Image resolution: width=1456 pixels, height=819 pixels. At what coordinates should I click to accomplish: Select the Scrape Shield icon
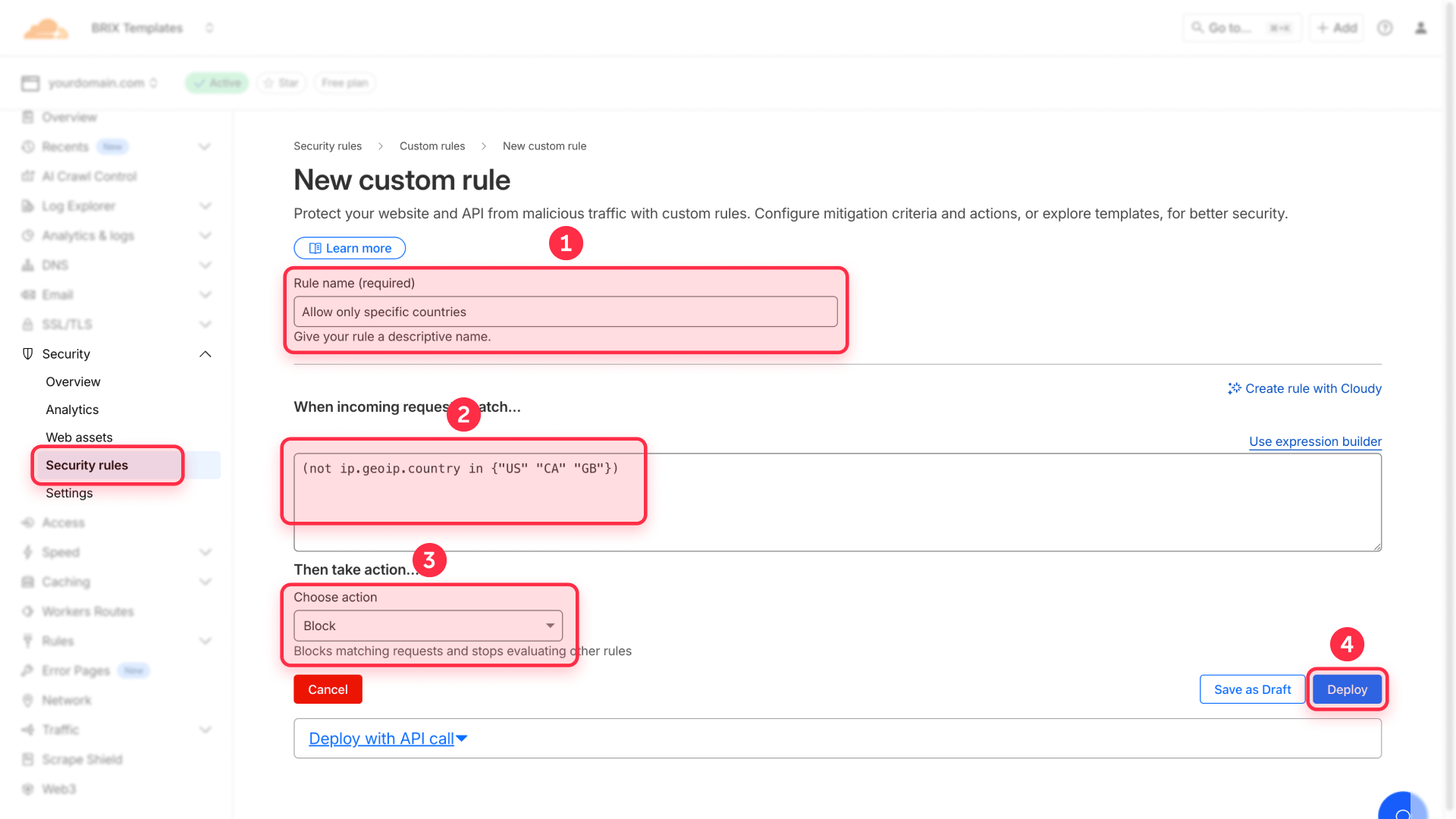click(27, 759)
